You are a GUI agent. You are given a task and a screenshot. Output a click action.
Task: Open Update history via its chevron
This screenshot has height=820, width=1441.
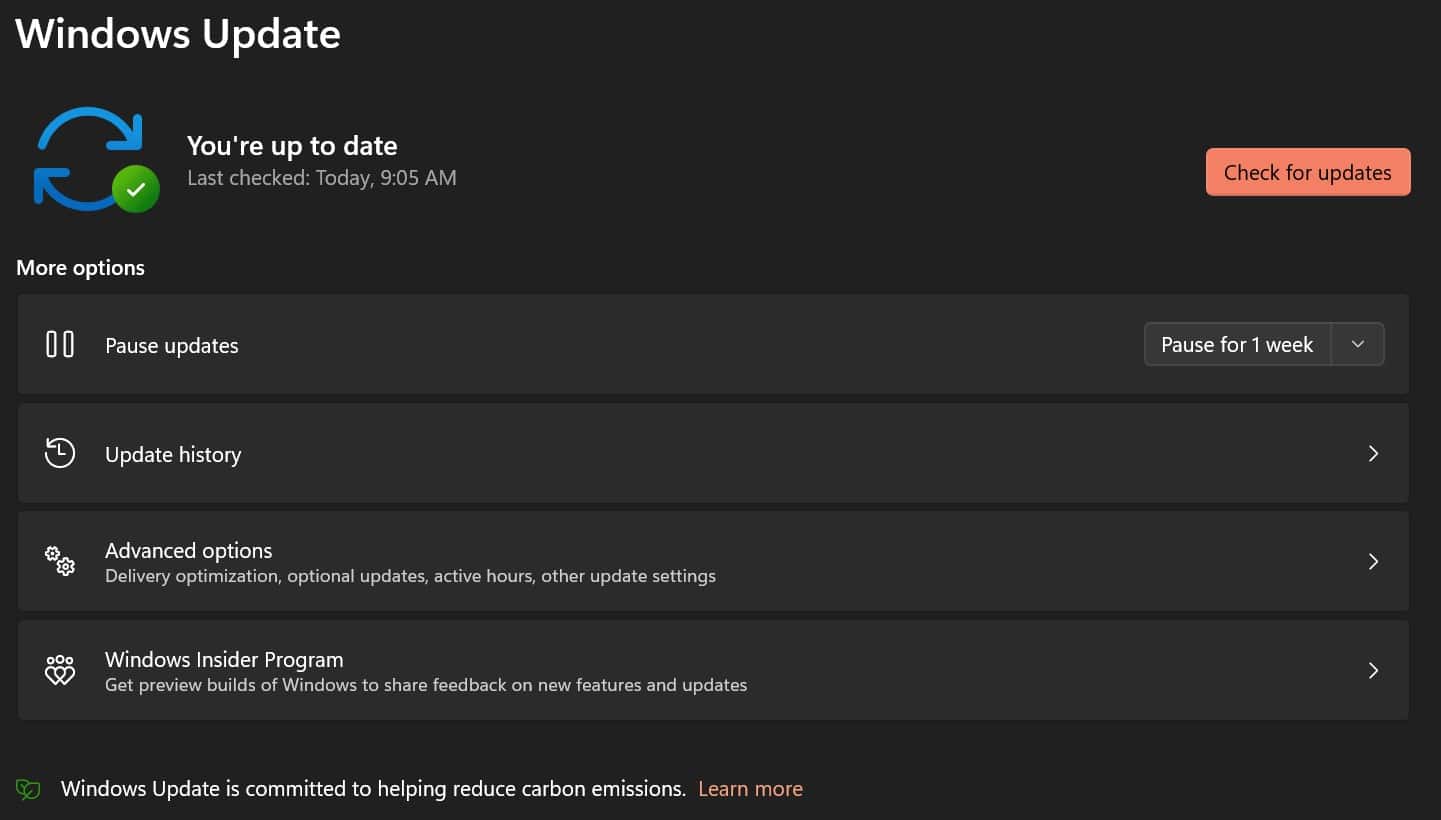(1373, 454)
